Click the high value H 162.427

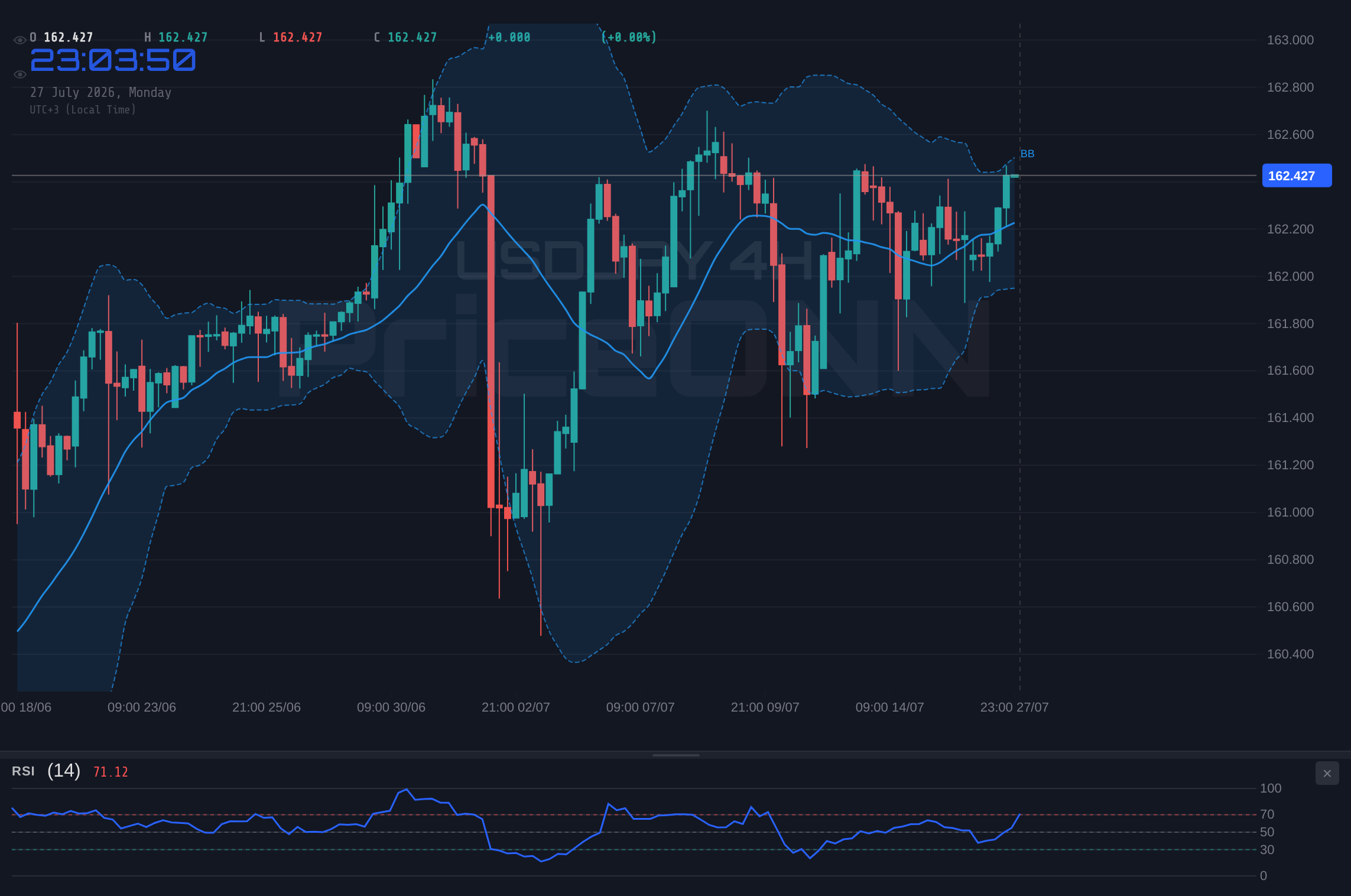pyautogui.click(x=176, y=37)
